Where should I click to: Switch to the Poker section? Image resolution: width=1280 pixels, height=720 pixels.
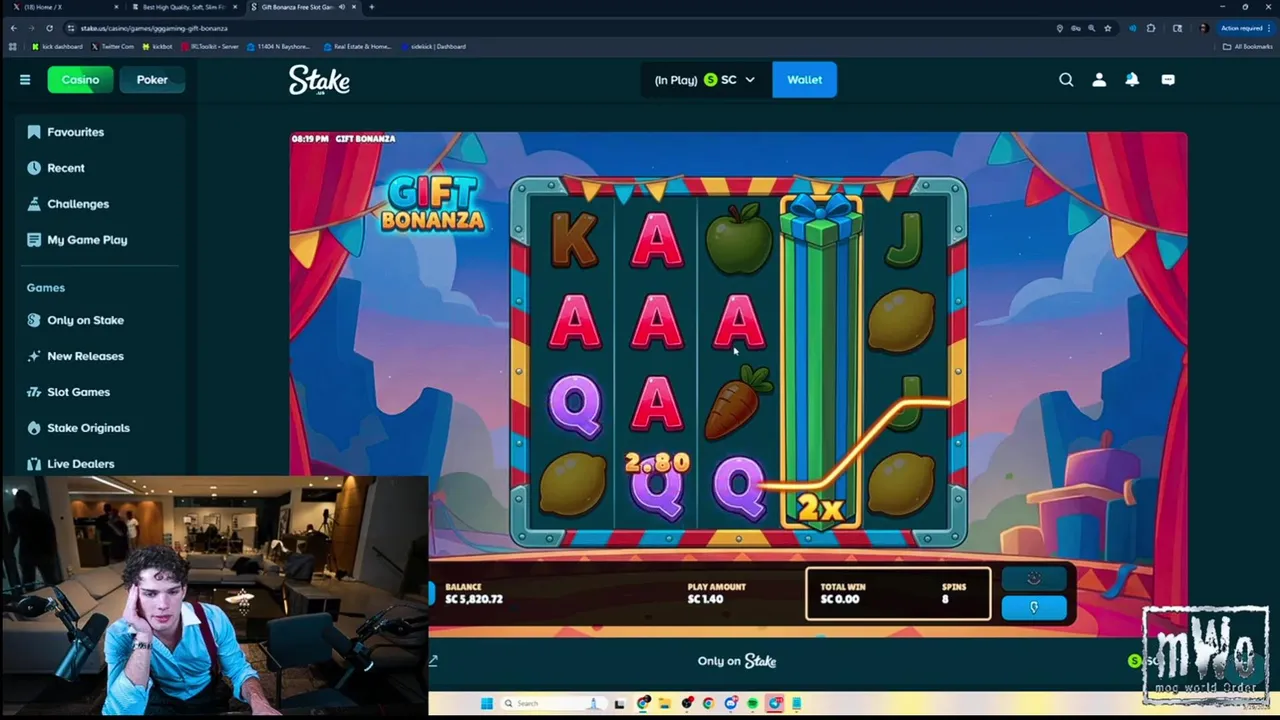(152, 80)
